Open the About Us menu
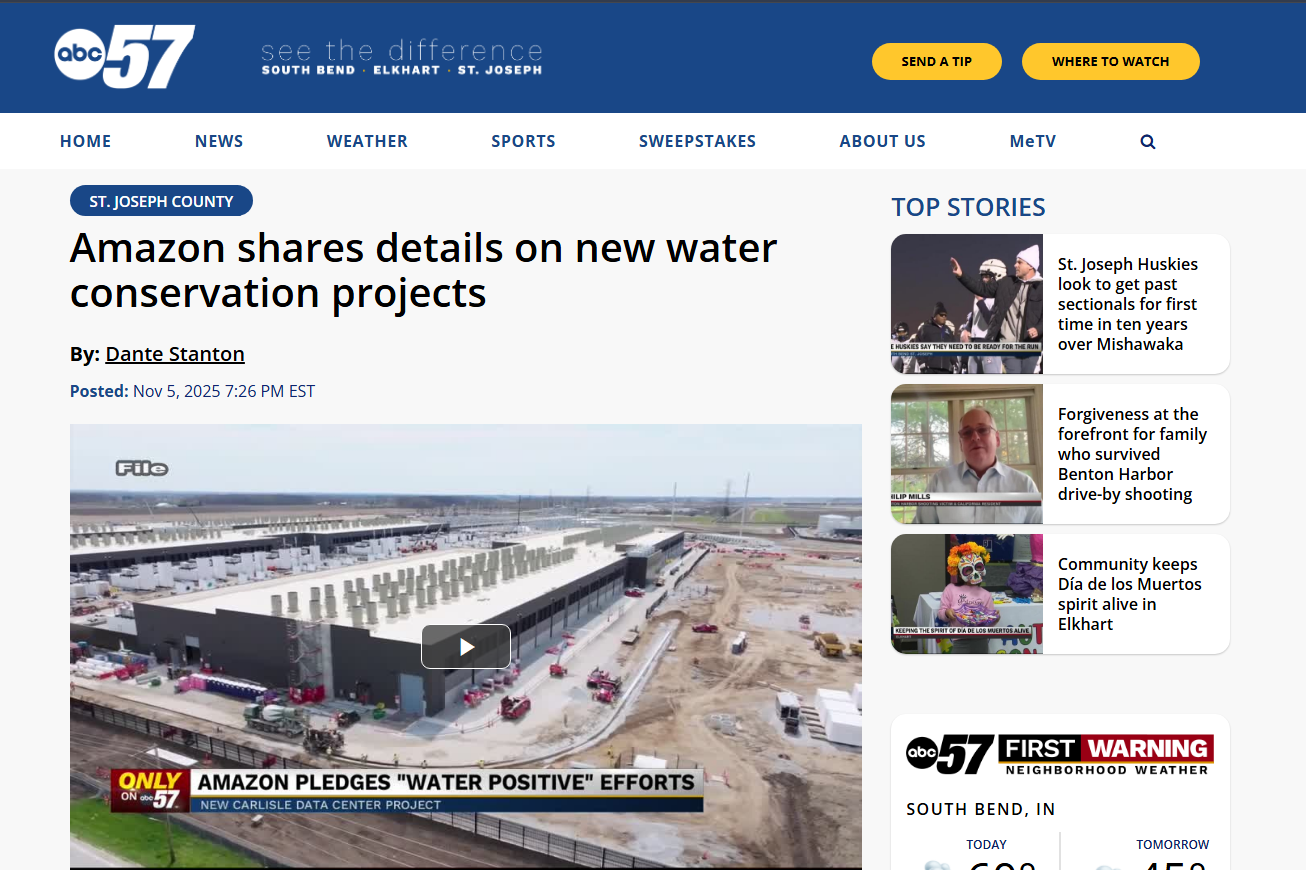Viewport: 1306px width, 870px height. click(882, 141)
